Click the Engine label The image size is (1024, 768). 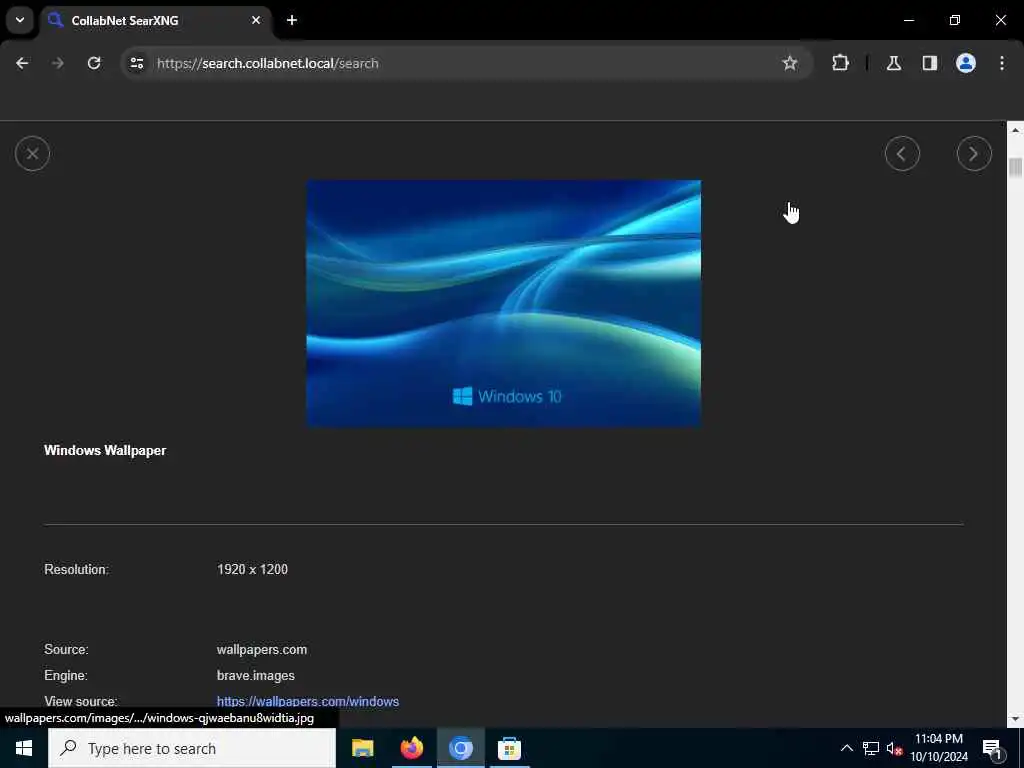pos(66,675)
